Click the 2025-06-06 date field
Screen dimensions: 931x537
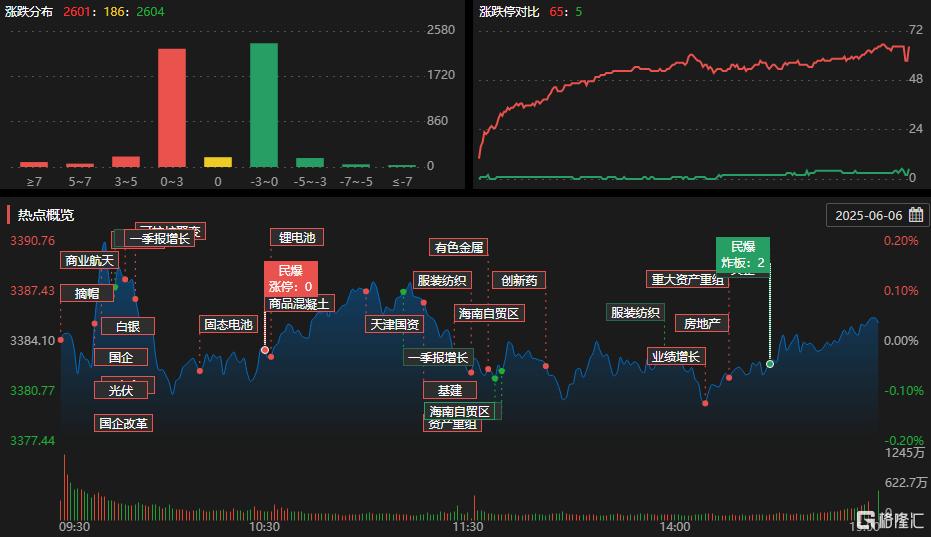click(x=868, y=215)
